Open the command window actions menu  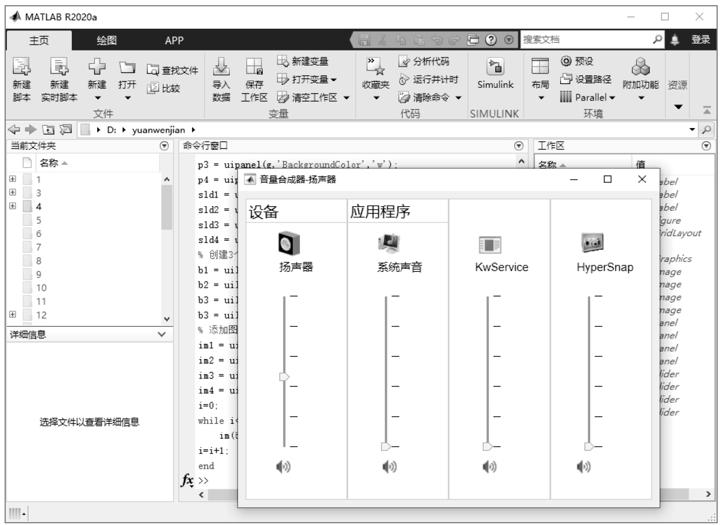coord(518,146)
